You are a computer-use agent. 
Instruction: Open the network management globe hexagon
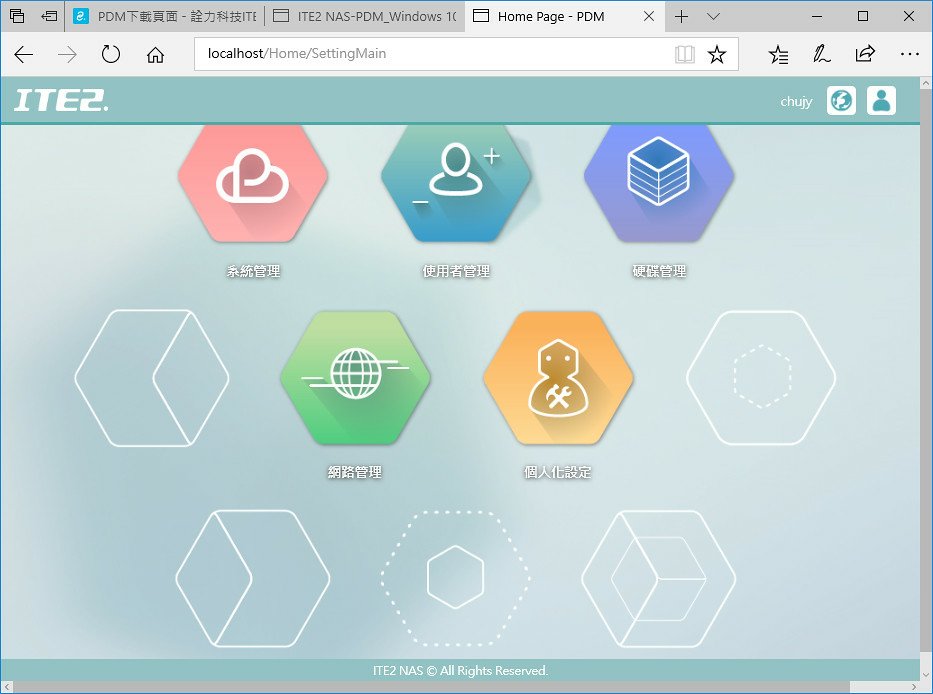tap(355, 377)
